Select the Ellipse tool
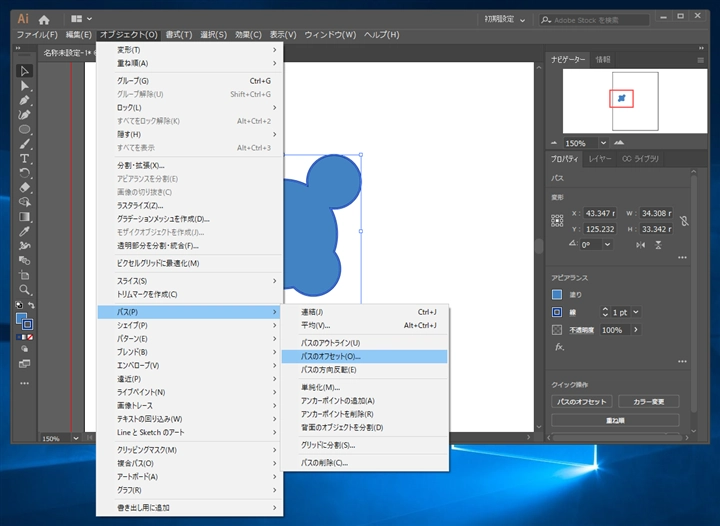 (x=24, y=129)
